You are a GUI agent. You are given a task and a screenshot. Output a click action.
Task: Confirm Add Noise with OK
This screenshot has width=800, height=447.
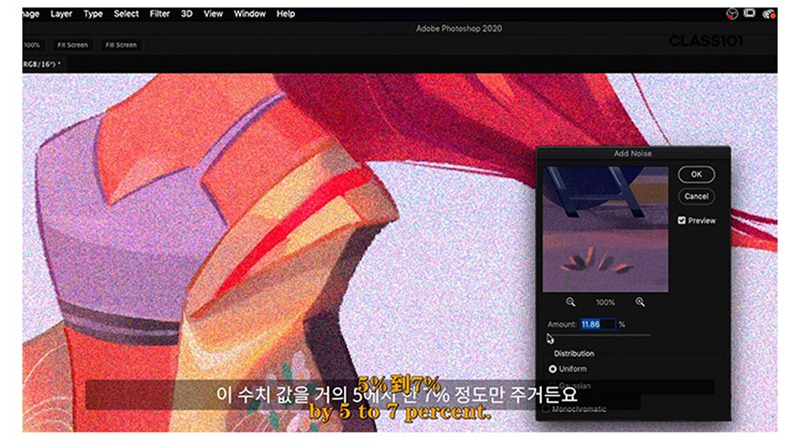(696, 175)
